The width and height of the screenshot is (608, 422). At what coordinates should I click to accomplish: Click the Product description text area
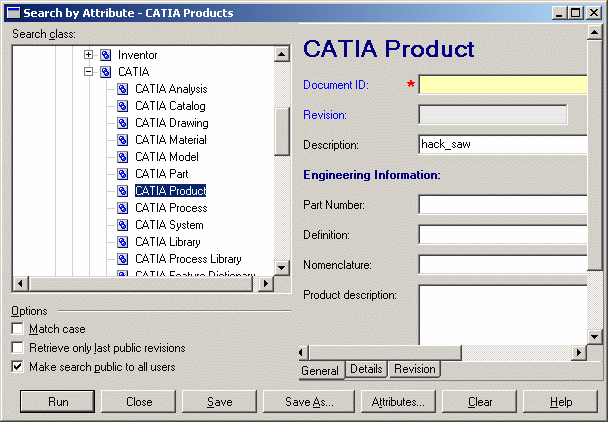pyautogui.click(x=503, y=315)
